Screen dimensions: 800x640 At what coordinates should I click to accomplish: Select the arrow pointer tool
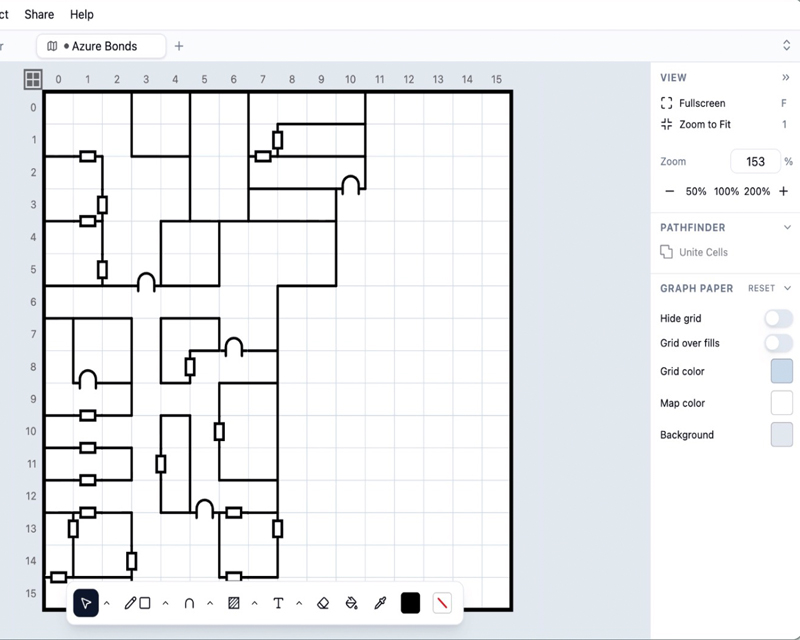point(86,603)
